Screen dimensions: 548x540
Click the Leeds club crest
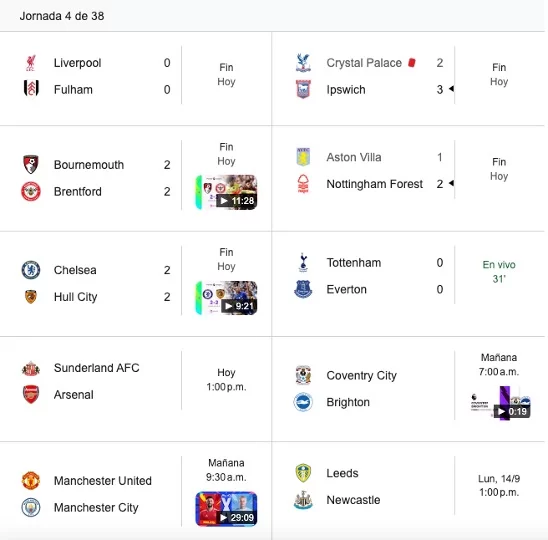point(303,473)
